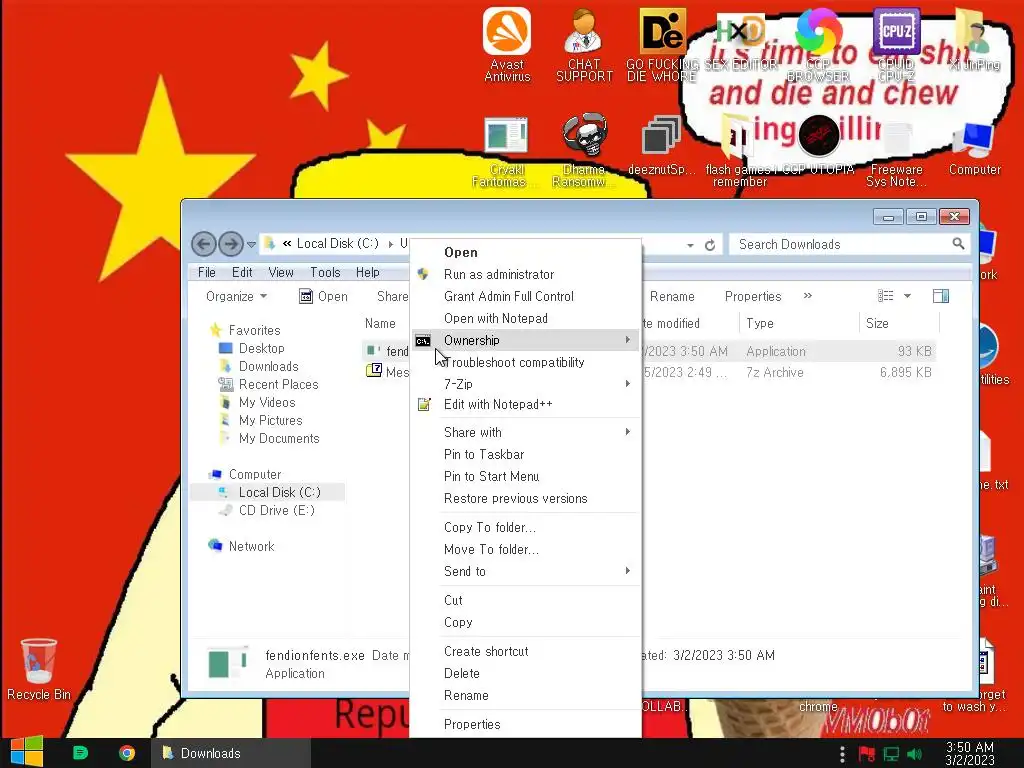This screenshot has height=768, width=1024.
Task: Click Local Disk (C:) breadcrumb
Action: pyautogui.click(x=338, y=244)
